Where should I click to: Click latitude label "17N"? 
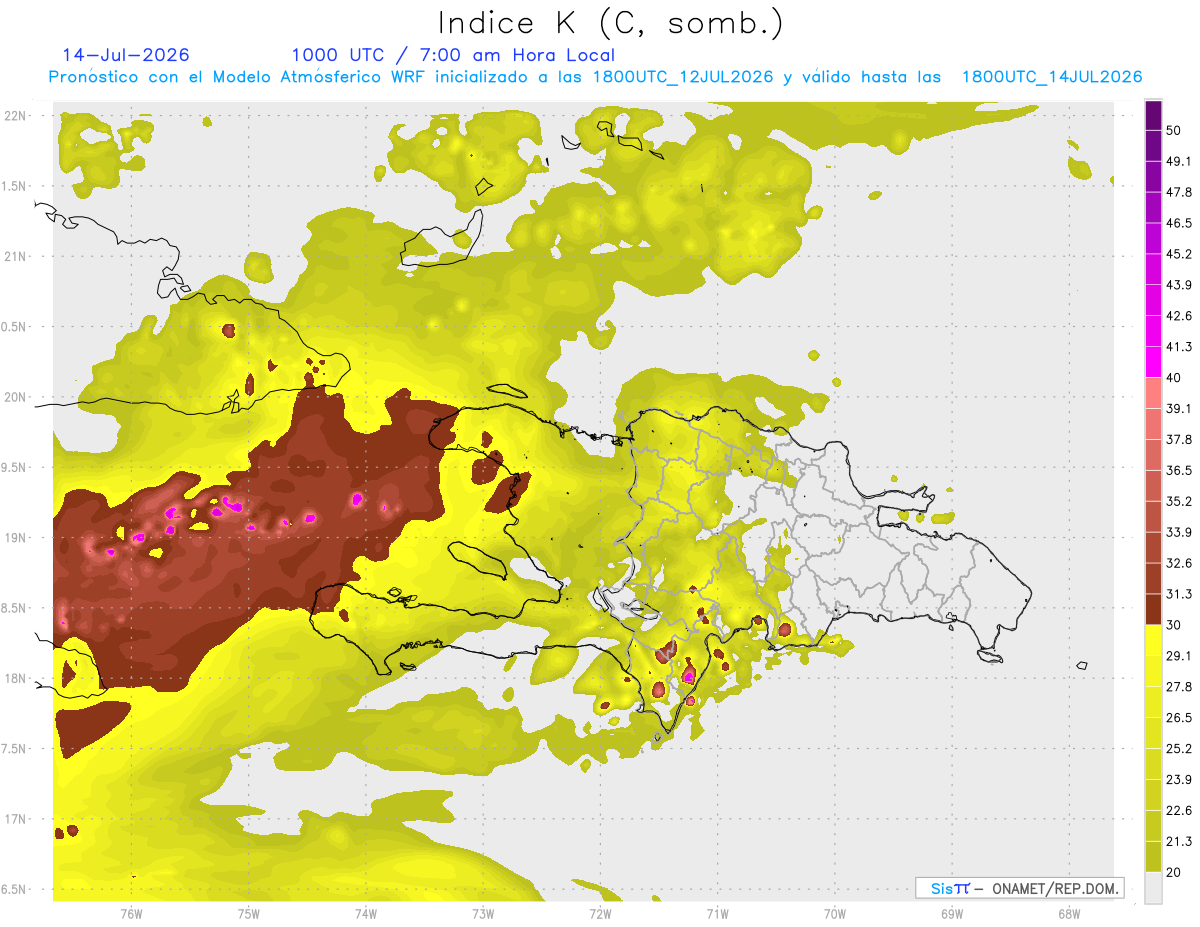point(15,819)
